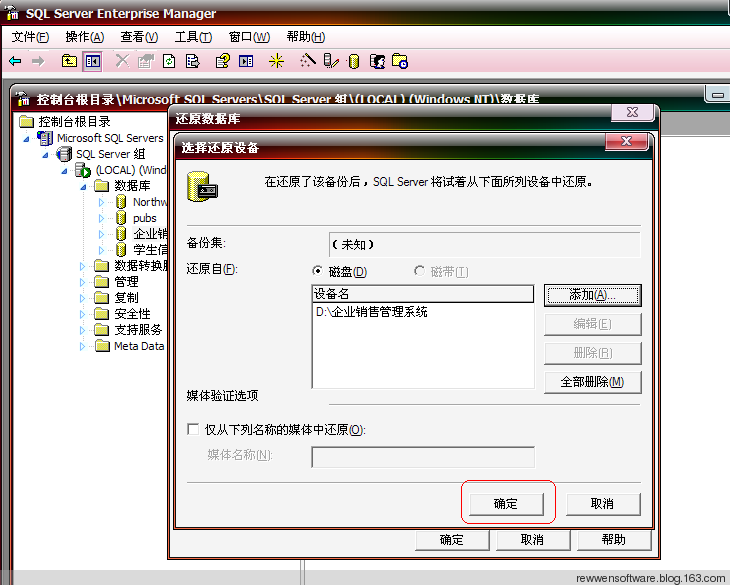The height and width of the screenshot is (585, 730).
Task: Click the (LOCAL) server running icon
Action: point(83,170)
